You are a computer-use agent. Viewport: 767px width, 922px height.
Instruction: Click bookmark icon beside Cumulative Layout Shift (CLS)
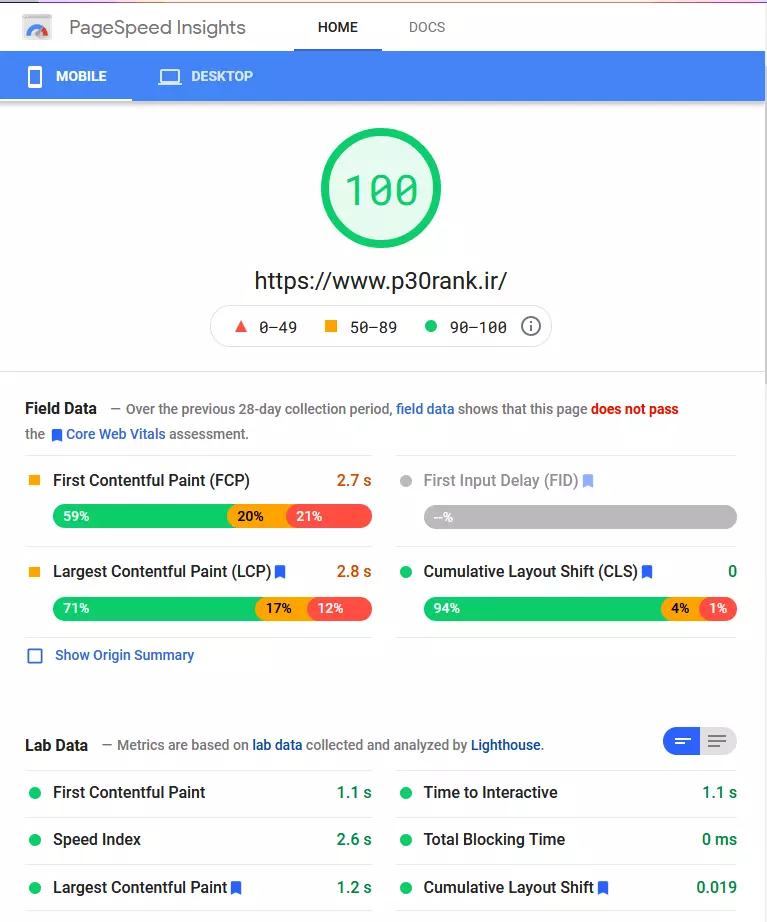coord(647,572)
